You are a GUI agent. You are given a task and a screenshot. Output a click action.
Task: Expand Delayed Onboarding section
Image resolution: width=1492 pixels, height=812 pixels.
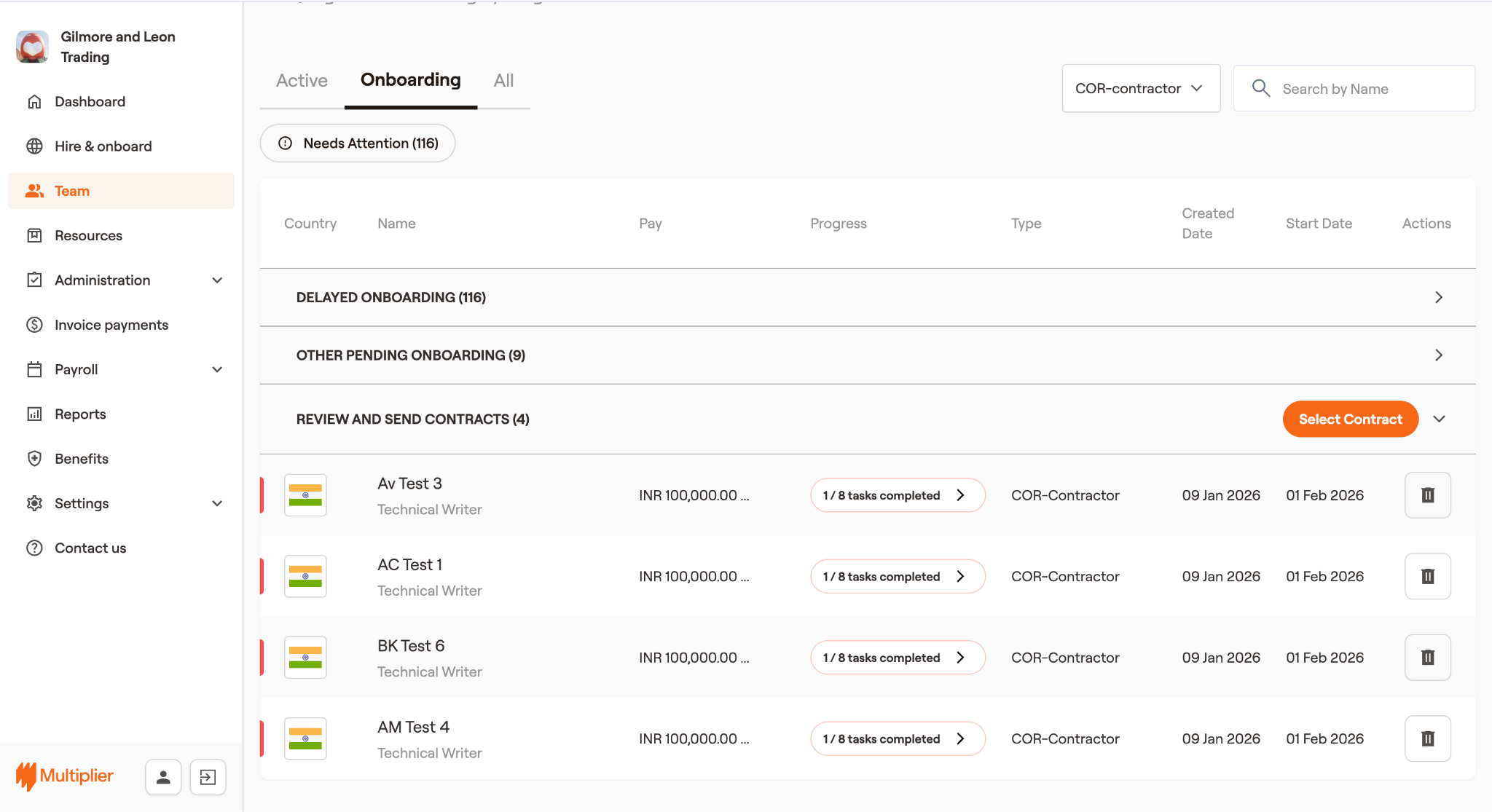(x=1438, y=297)
